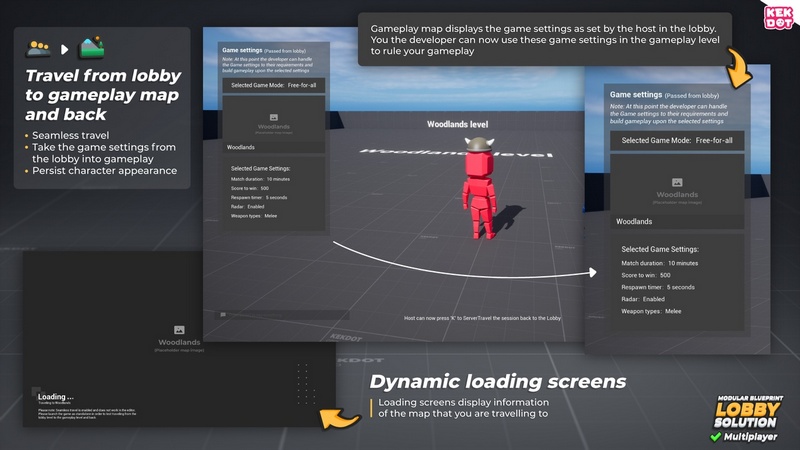
Task: Click the KEK DOT logo badge
Action: (x=777, y=20)
